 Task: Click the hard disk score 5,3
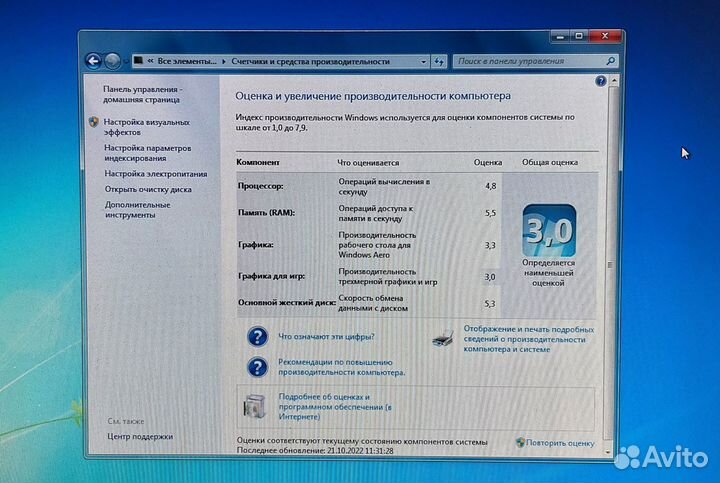coord(489,303)
